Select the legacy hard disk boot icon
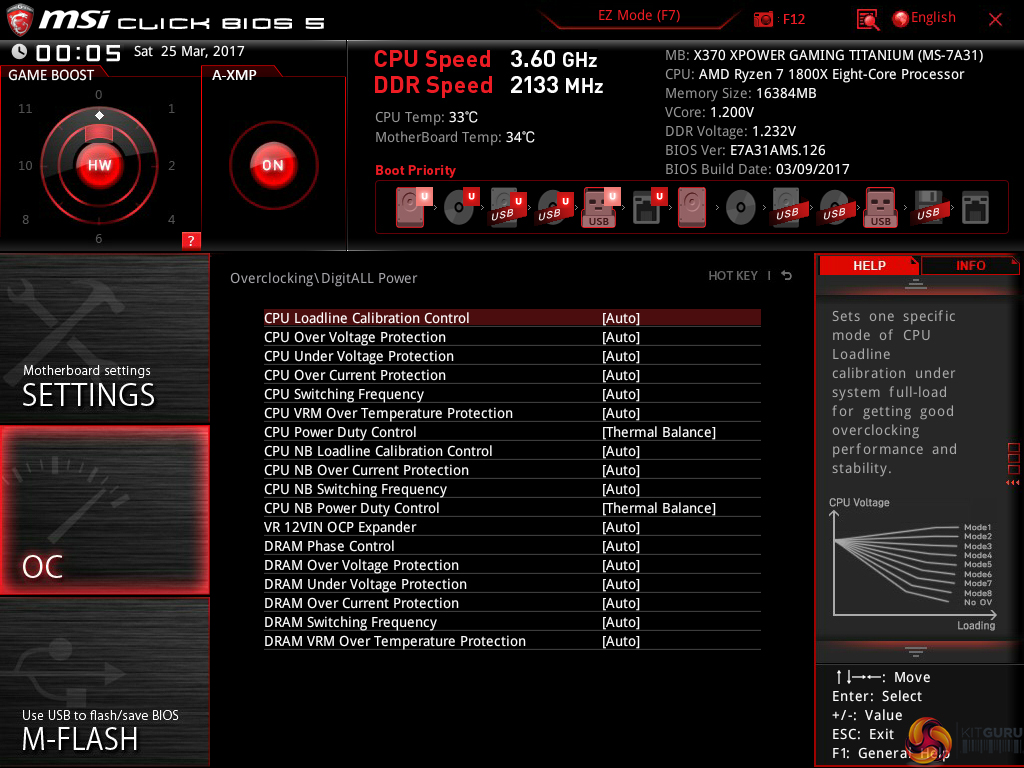Viewport: 1024px width, 768px height. point(692,207)
